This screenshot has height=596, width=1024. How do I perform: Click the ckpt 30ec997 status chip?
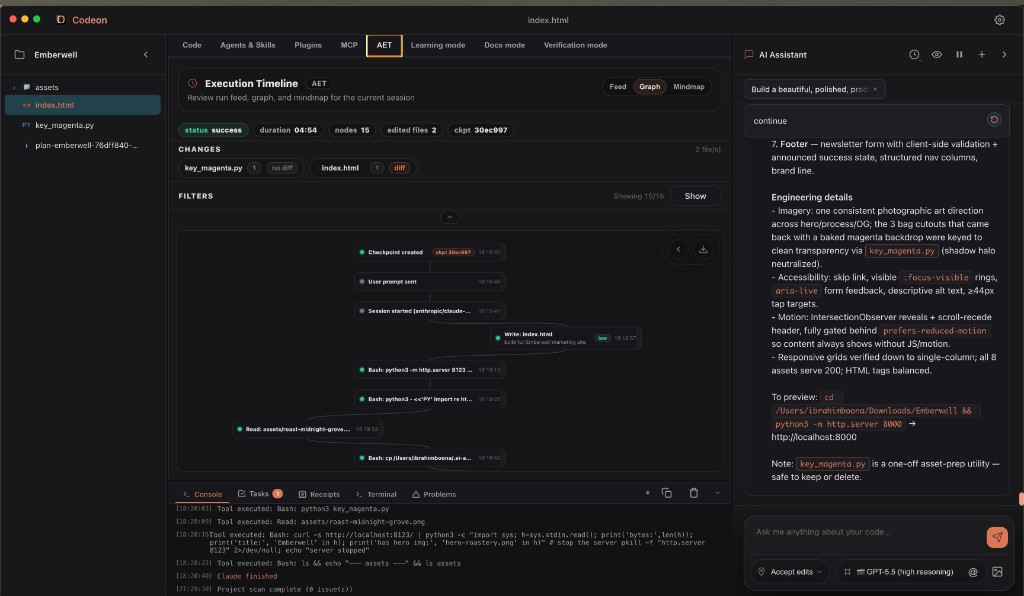pyautogui.click(x=481, y=130)
